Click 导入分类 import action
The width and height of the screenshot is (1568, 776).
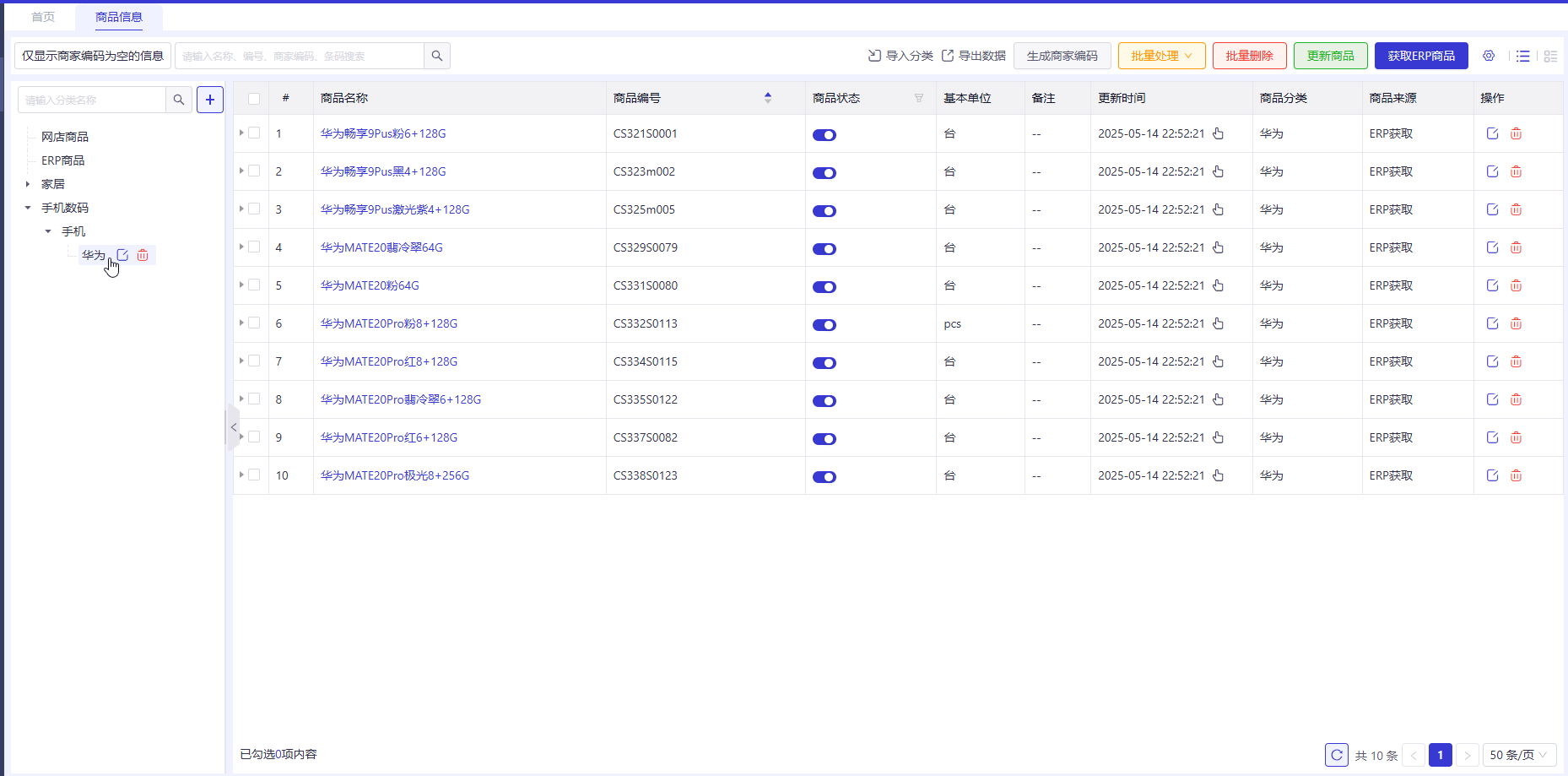point(900,56)
